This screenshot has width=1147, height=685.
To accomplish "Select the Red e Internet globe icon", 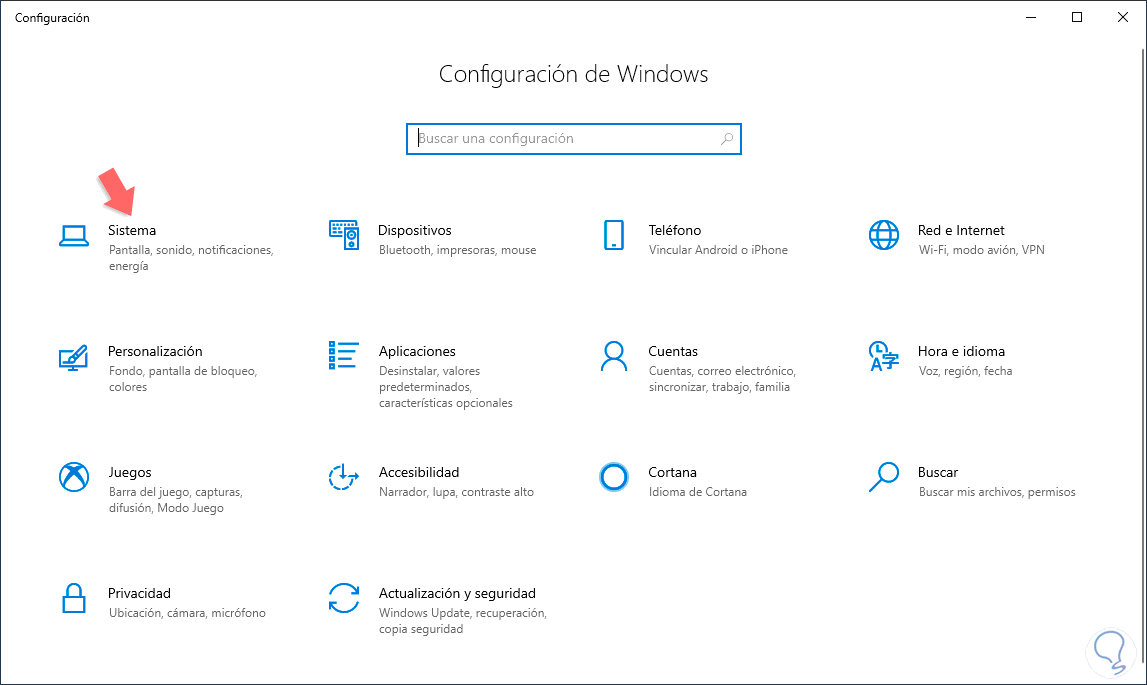I will [x=883, y=235].
